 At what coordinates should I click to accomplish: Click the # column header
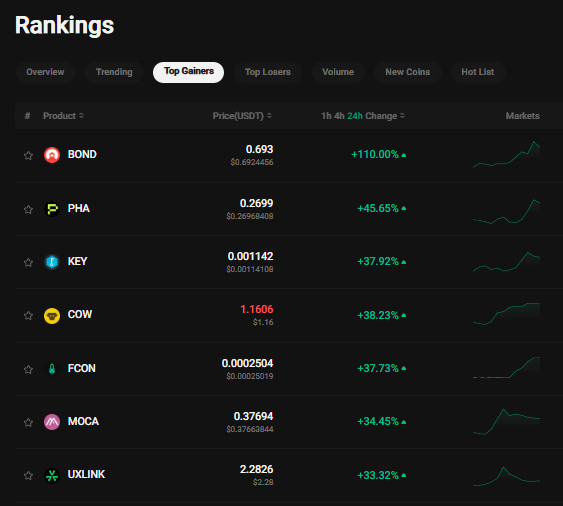coord(27,116)
